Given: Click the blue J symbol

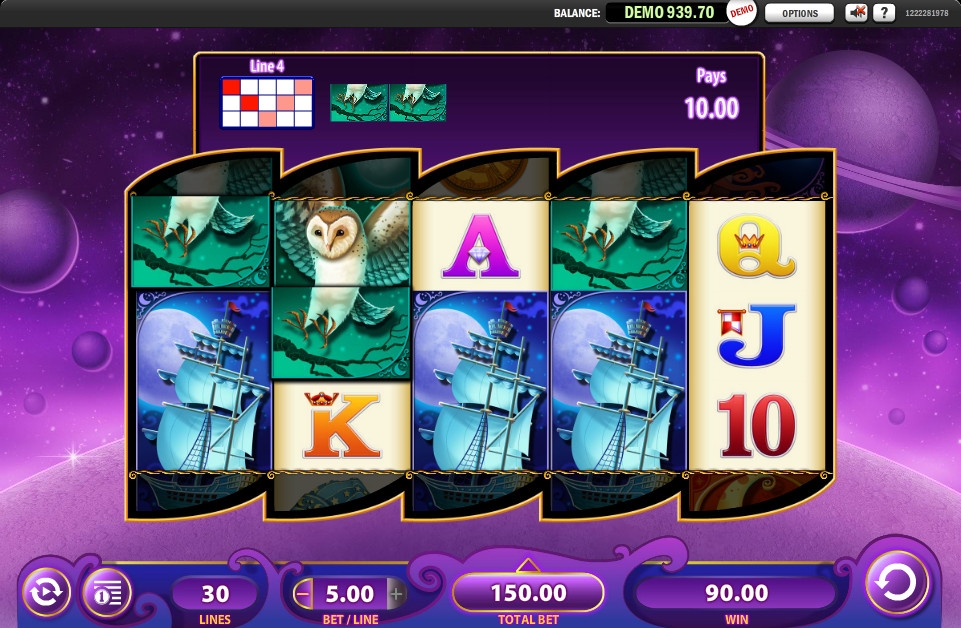Looking at the screenshot, I should (x=756, y=335).
